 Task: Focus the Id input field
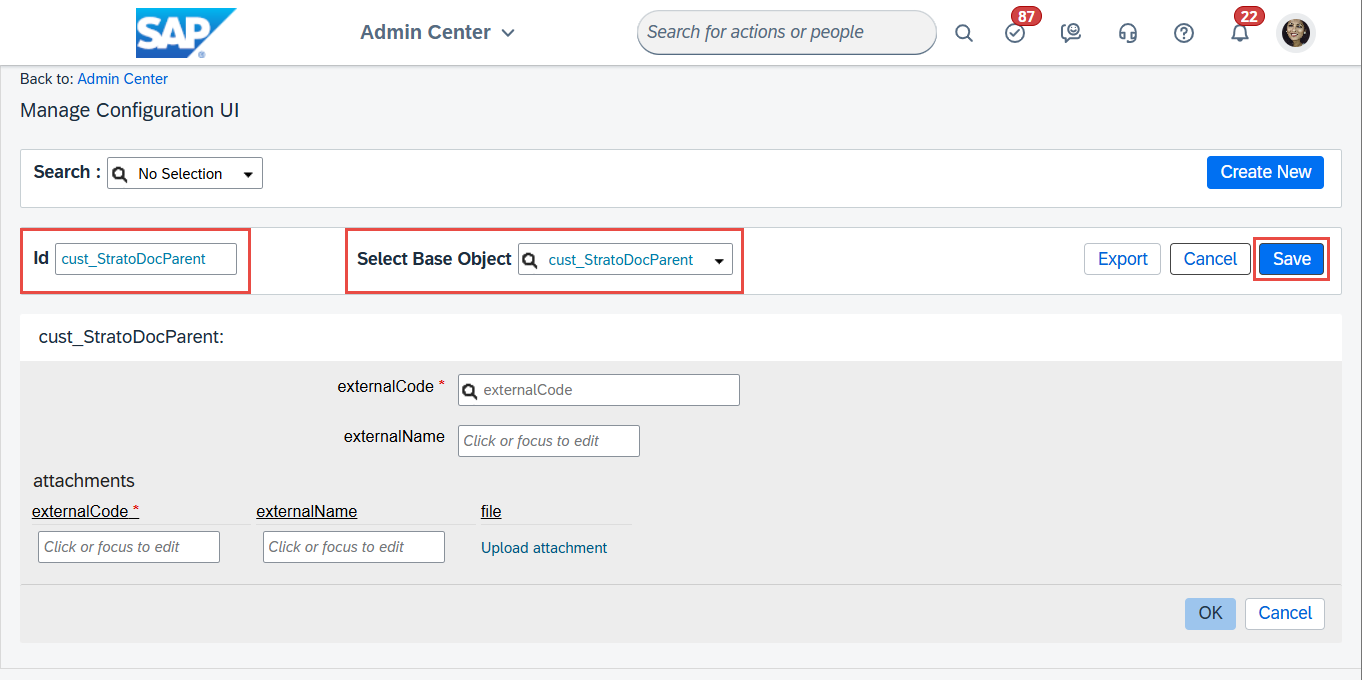tap(146, 259)
